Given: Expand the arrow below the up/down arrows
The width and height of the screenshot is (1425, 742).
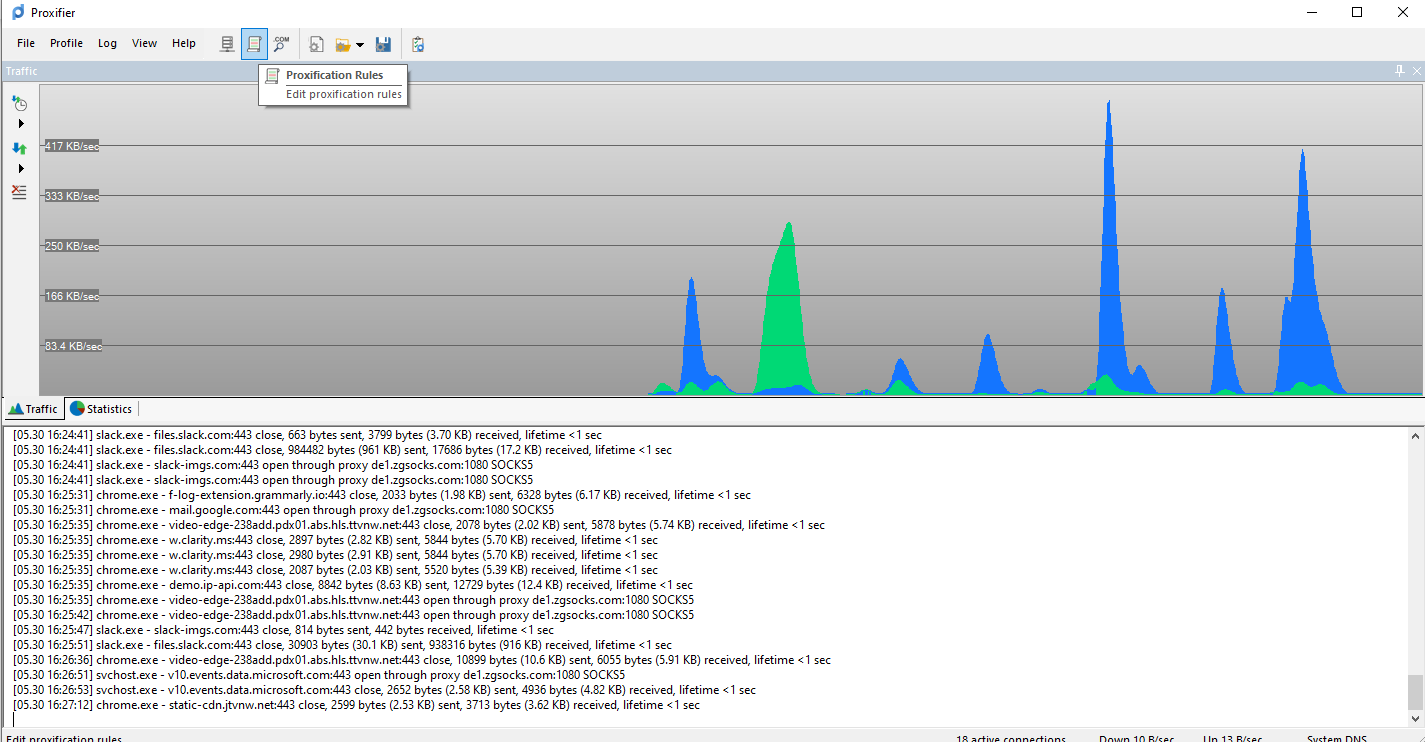Looking at the screenshot, I should tap(21, 168).
